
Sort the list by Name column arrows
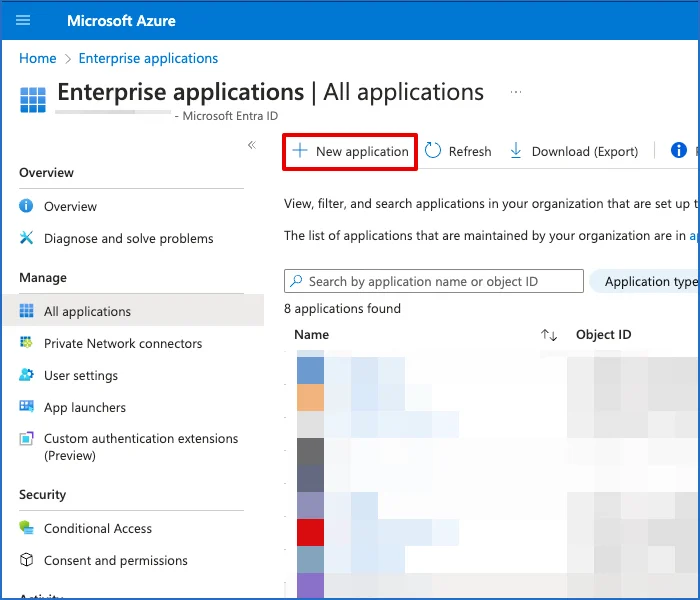[548, 335]
